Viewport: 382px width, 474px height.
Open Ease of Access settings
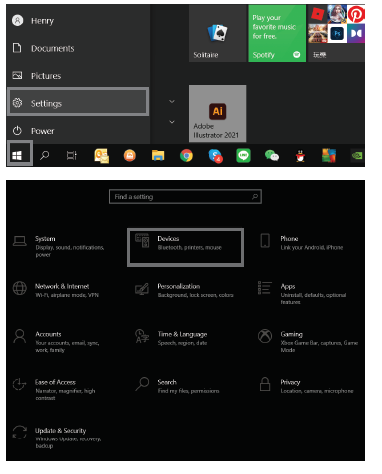[x=54, y=390]
